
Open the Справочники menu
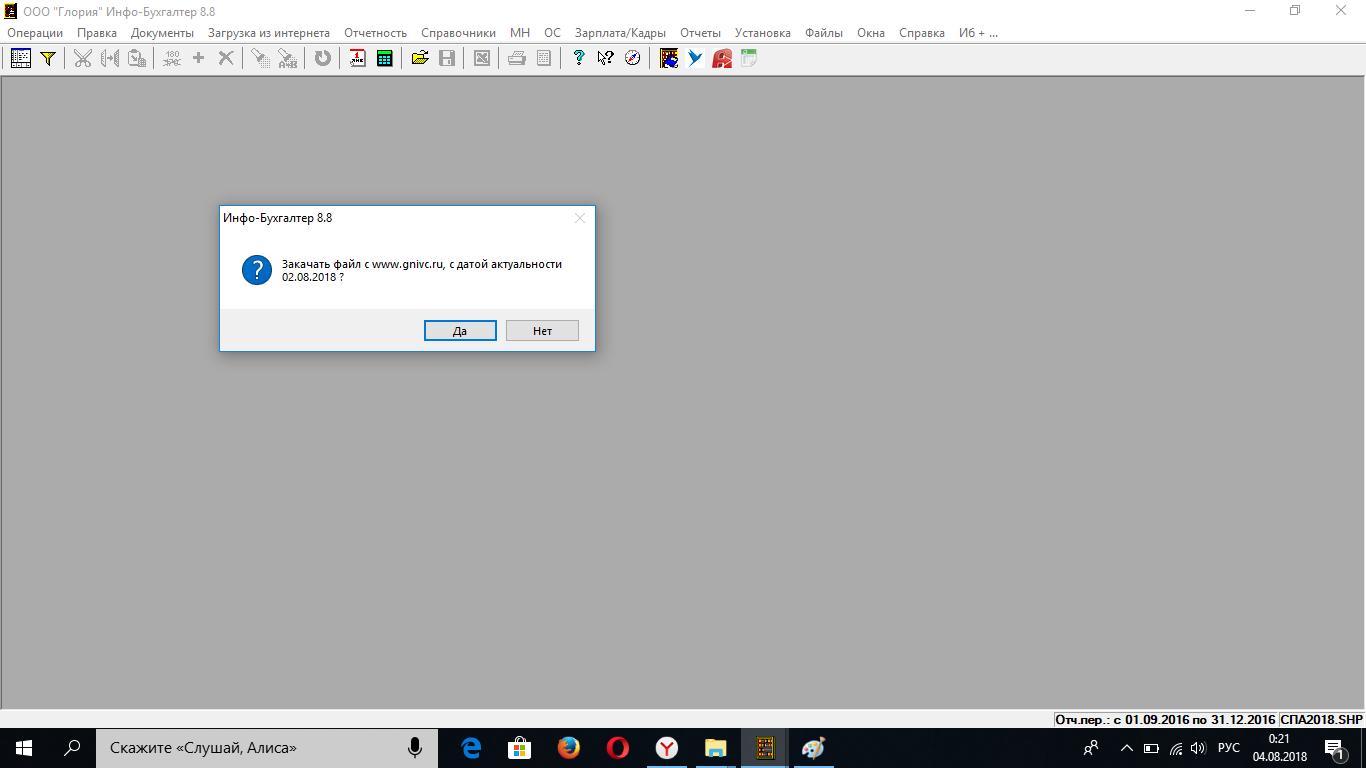pos(458,33)
